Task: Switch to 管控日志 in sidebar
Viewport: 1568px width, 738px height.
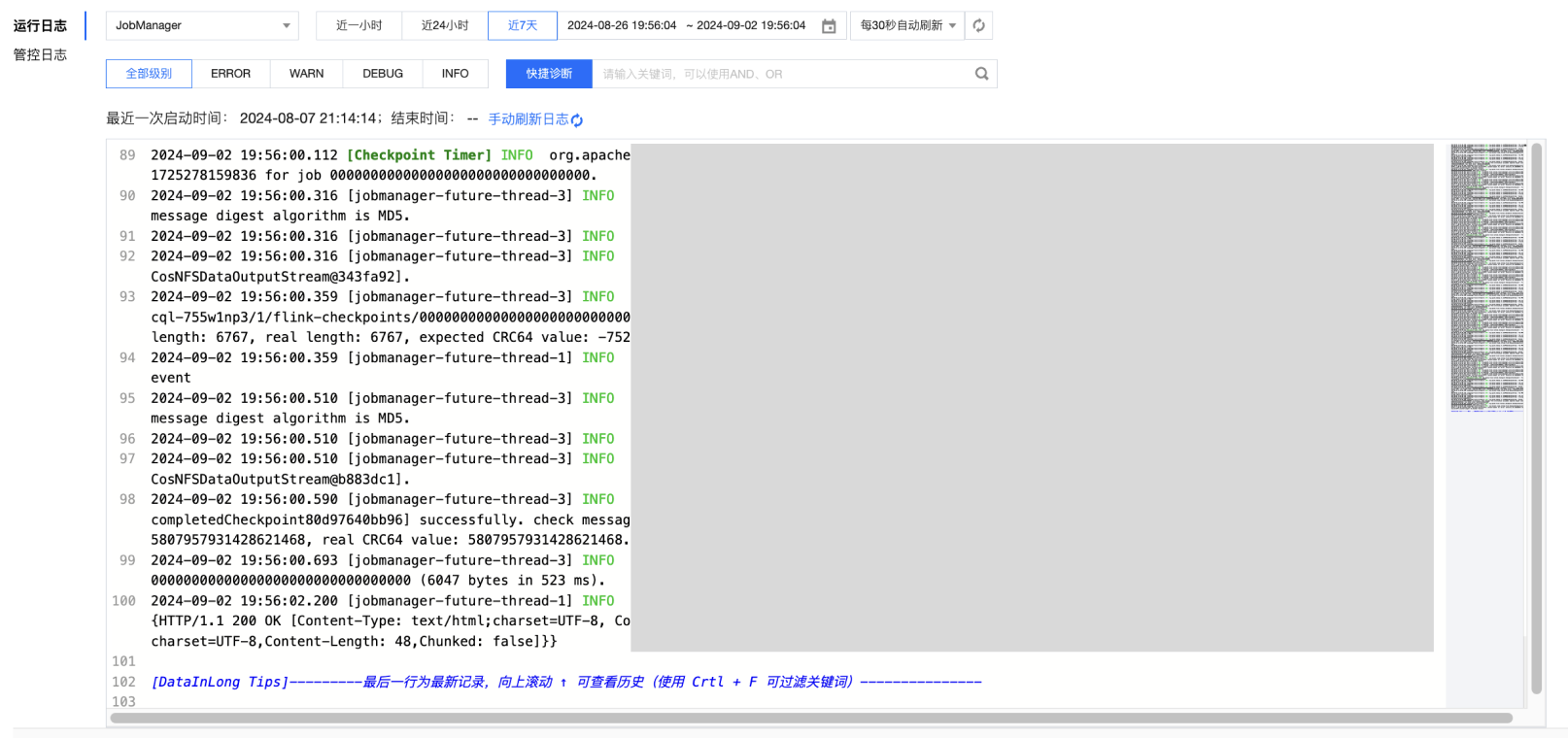Action: [x=40, y=55]
